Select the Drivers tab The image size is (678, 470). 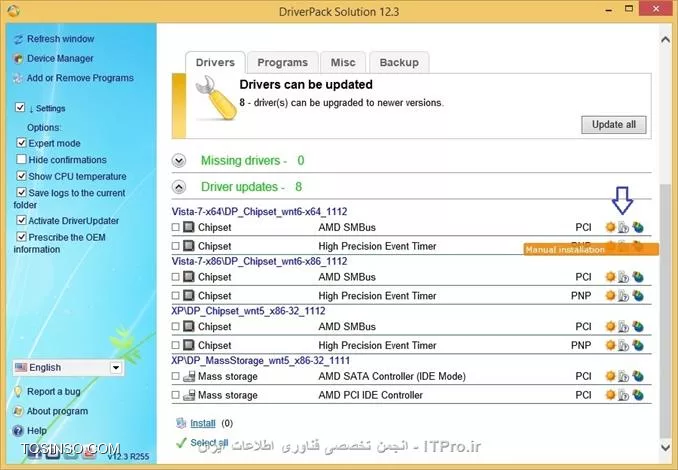click(x=215, y=62)
